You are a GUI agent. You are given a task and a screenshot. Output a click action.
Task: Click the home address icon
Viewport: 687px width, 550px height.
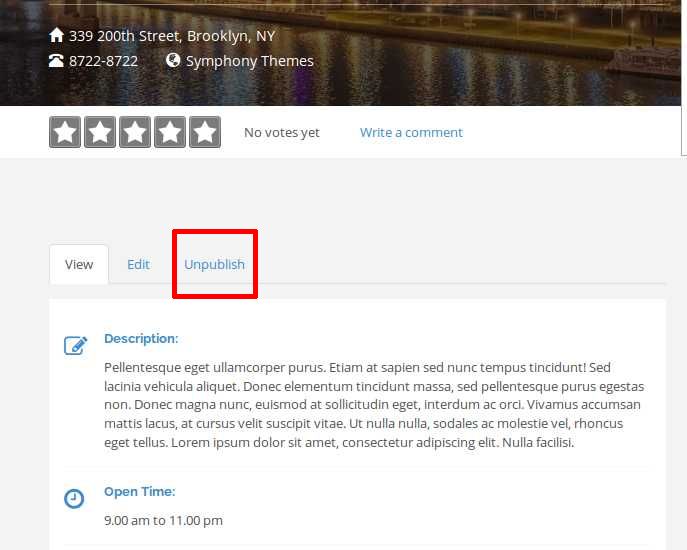click(x=57, y=36)
